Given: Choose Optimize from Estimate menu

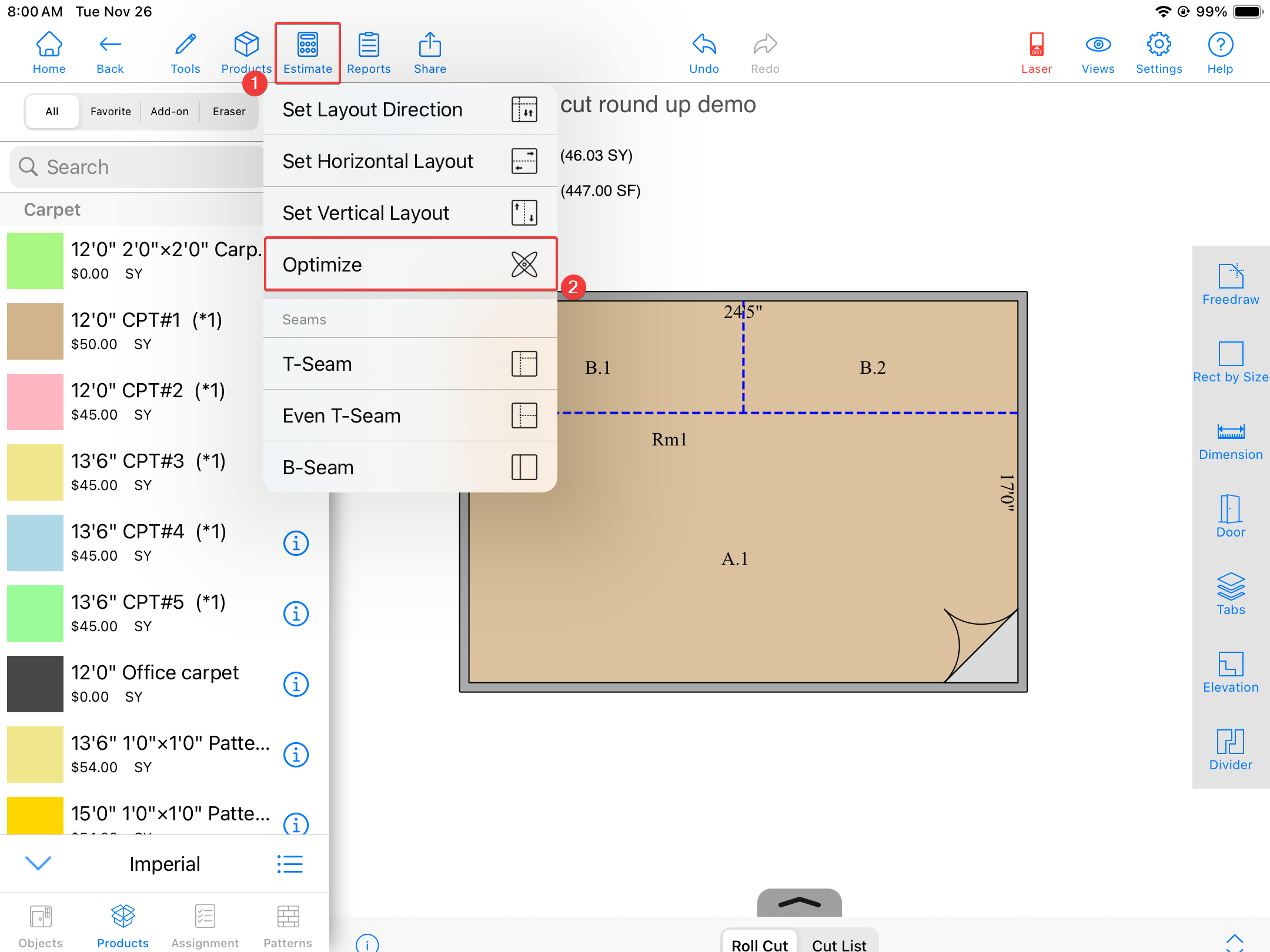Looking at the screenshot, I should pyautogui.click(x=410, y=264).
